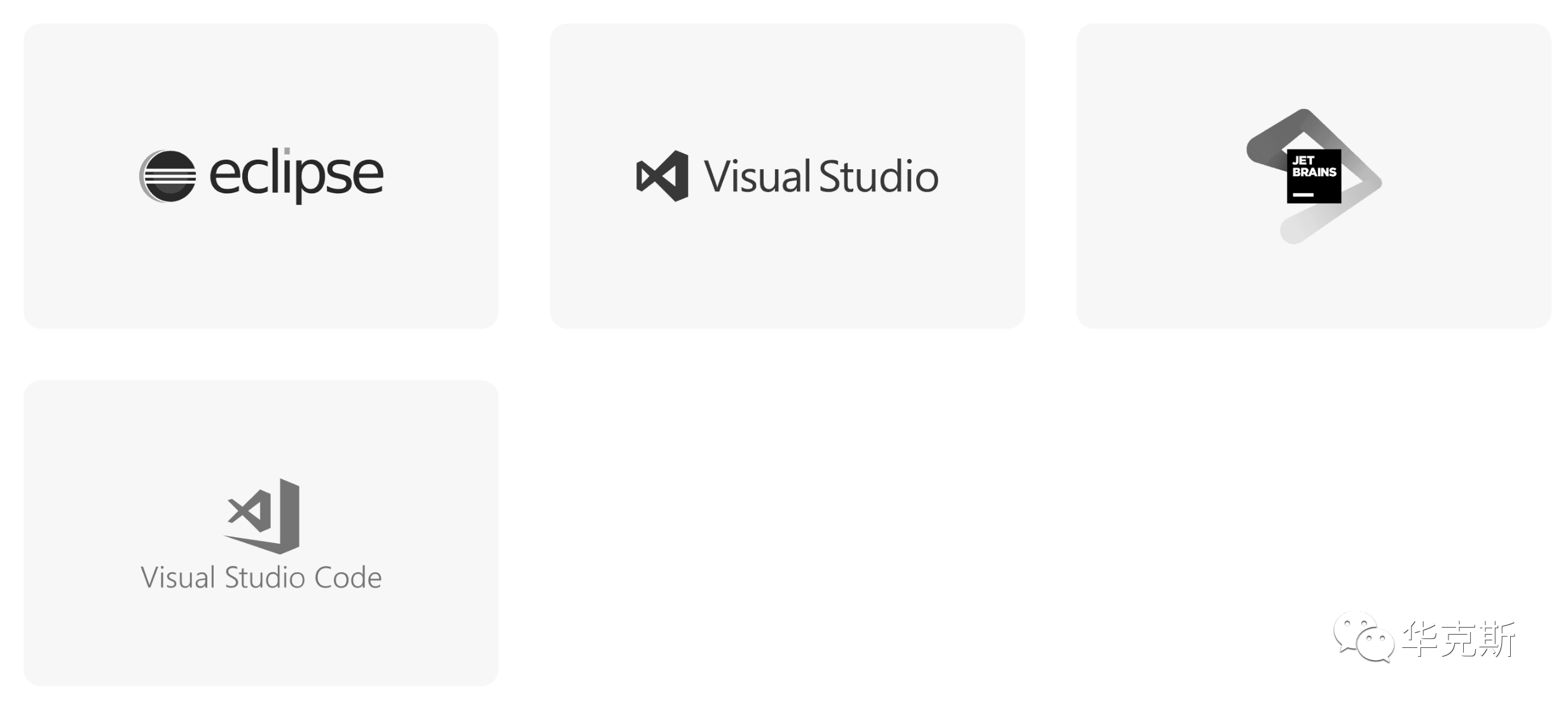
Task: Click the JetBrains gradient ribbon shape
Action: pos(1314,176)
